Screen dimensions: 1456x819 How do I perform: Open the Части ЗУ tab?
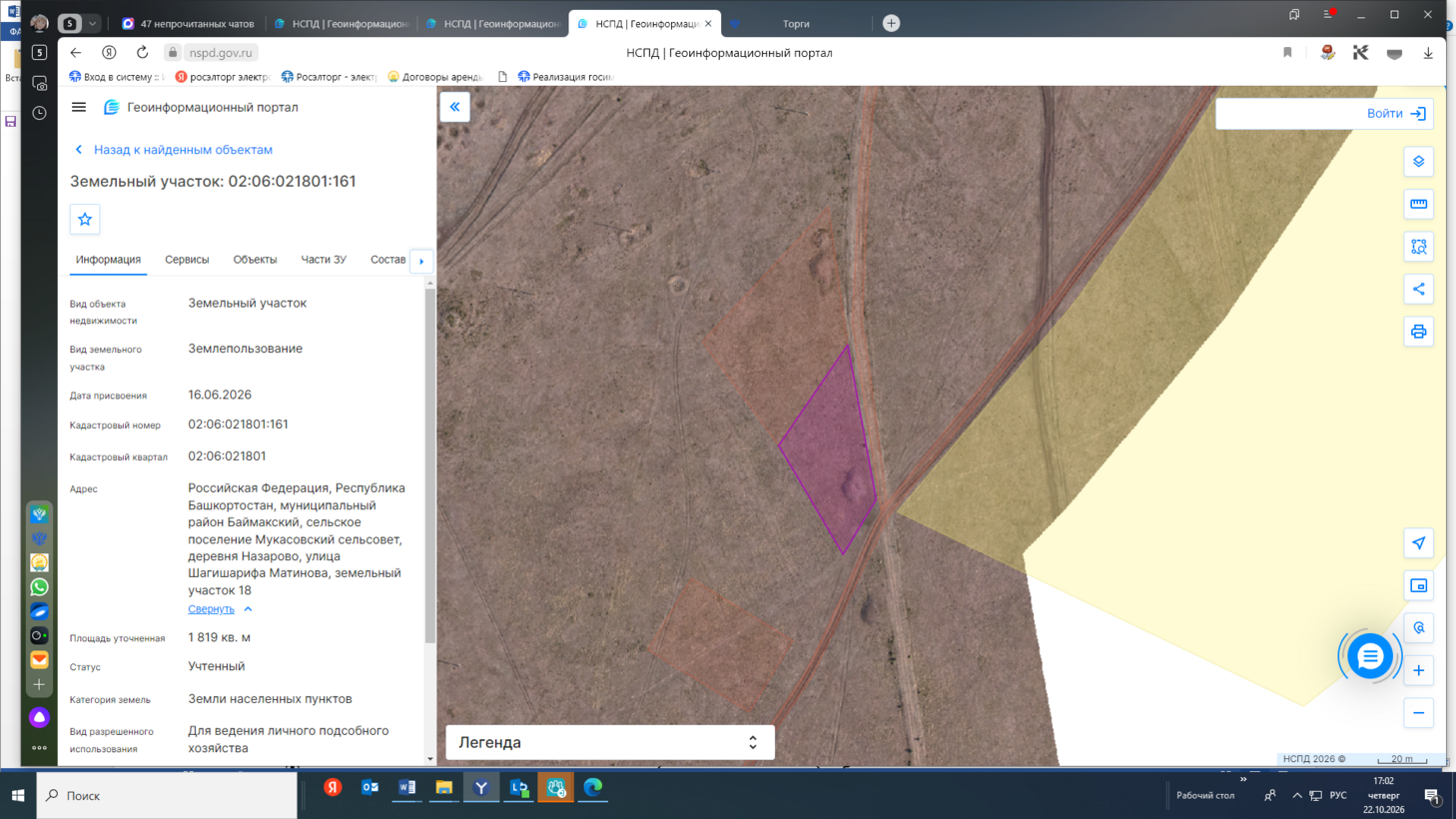tap(324, 260)
